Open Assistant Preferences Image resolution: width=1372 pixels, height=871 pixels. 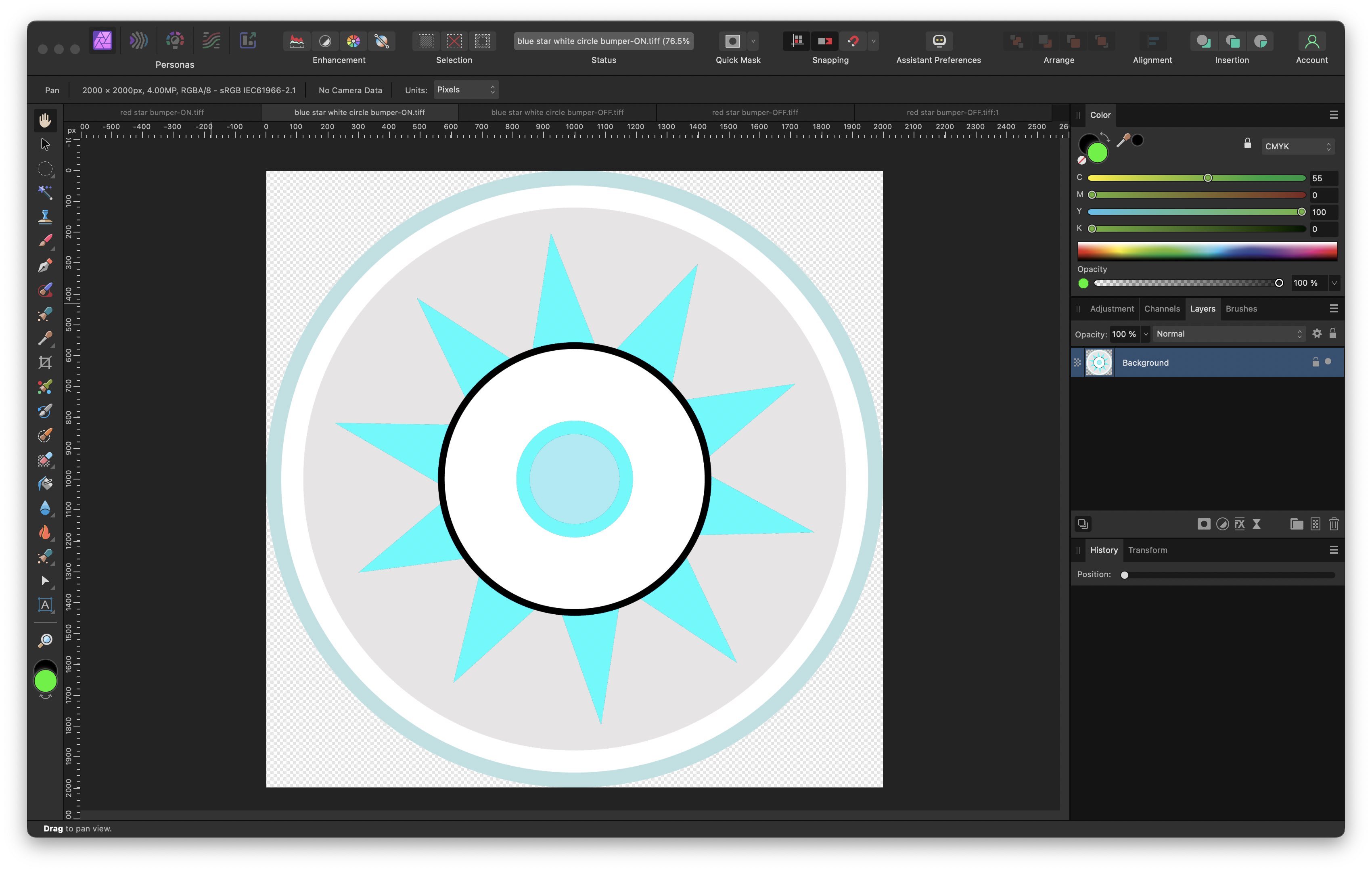click(x=939, y=41)
